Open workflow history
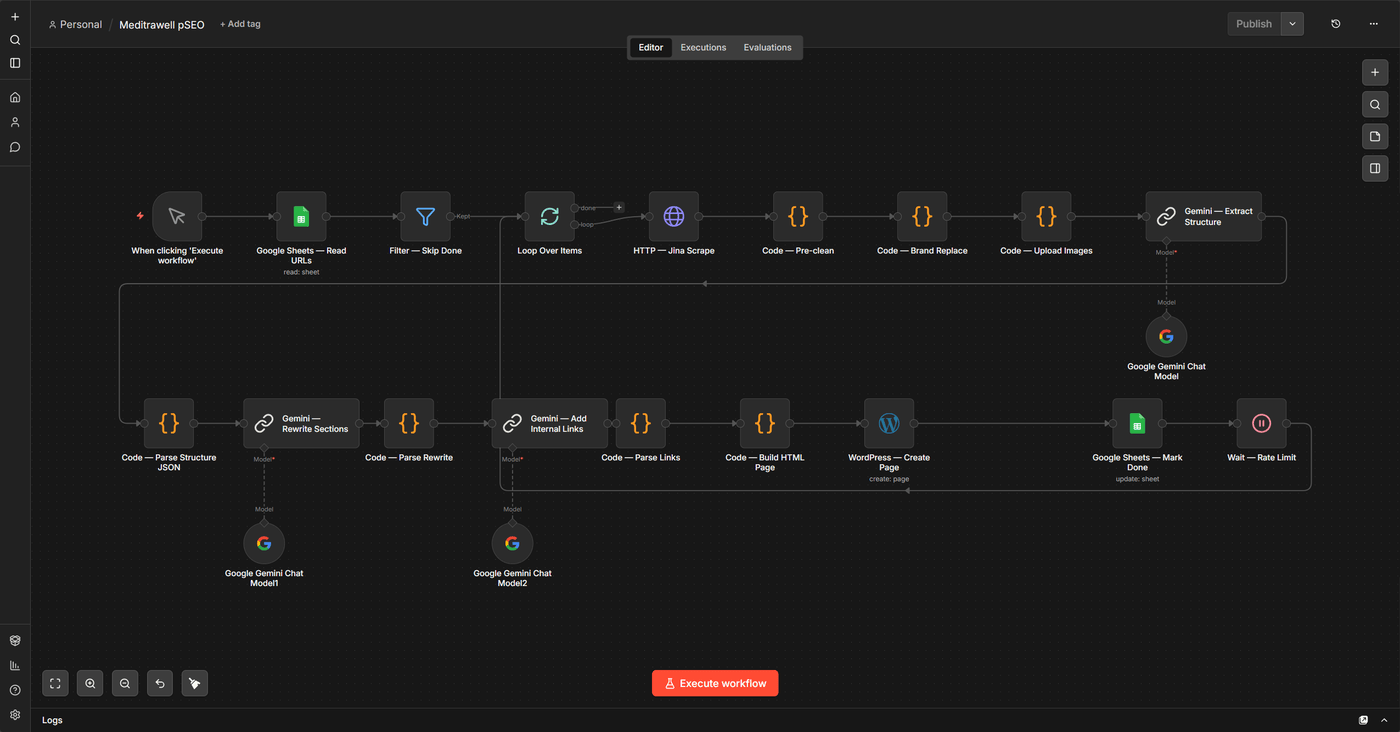 pyautogui.click(x=1336, y=24)
